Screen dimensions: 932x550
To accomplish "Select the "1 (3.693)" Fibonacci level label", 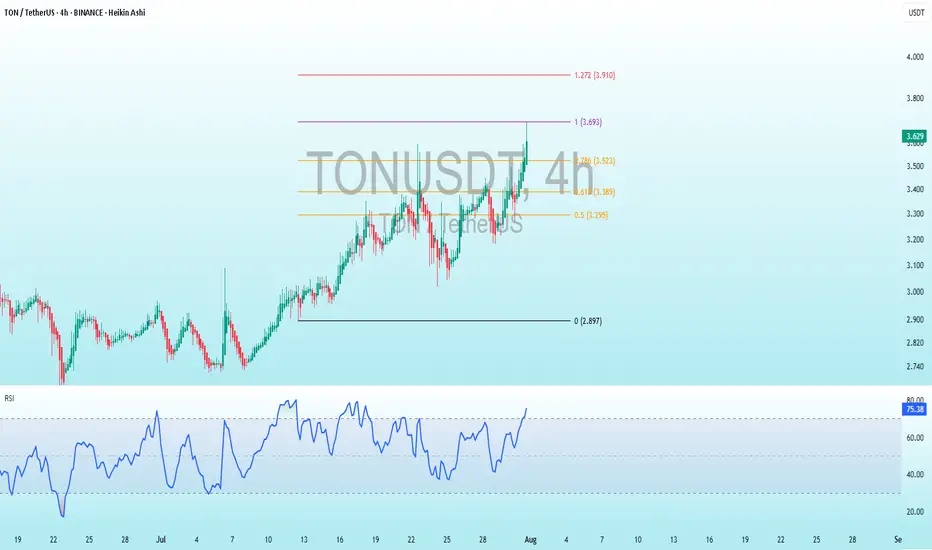I will 588,122.
